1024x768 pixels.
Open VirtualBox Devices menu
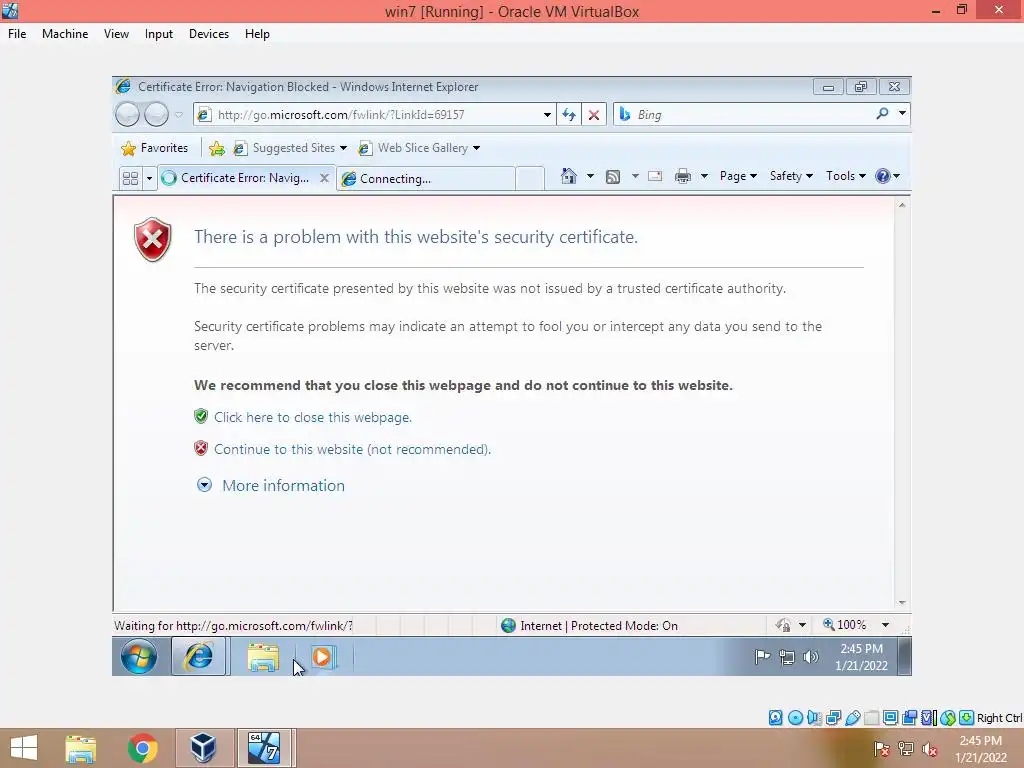[209, 34]
